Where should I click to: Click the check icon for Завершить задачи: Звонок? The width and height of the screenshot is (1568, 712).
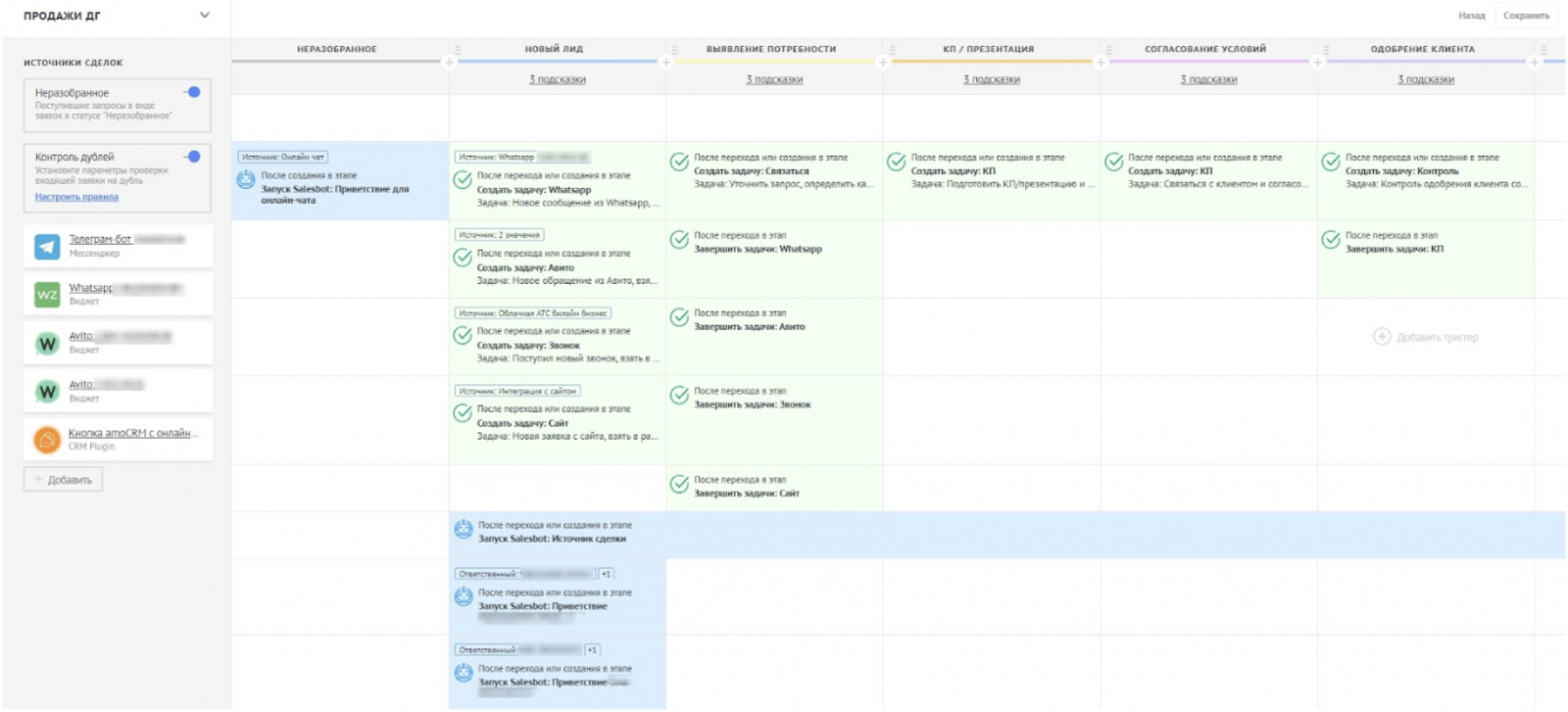(x=679, y=396)
